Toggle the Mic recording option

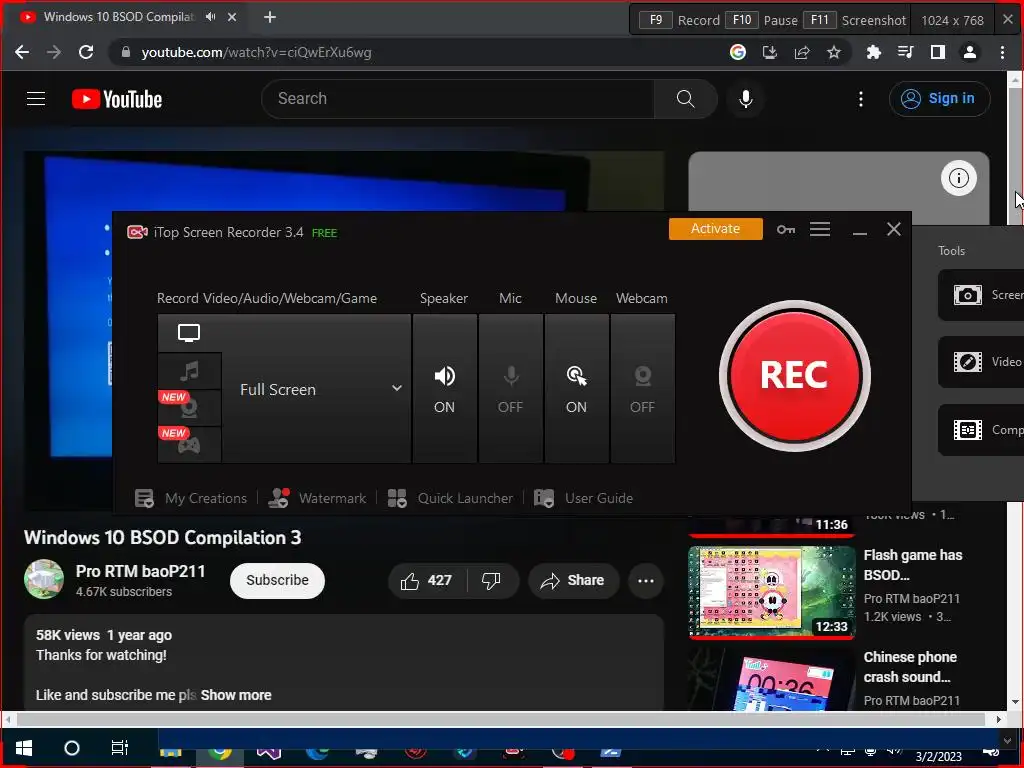click(511, 389)
